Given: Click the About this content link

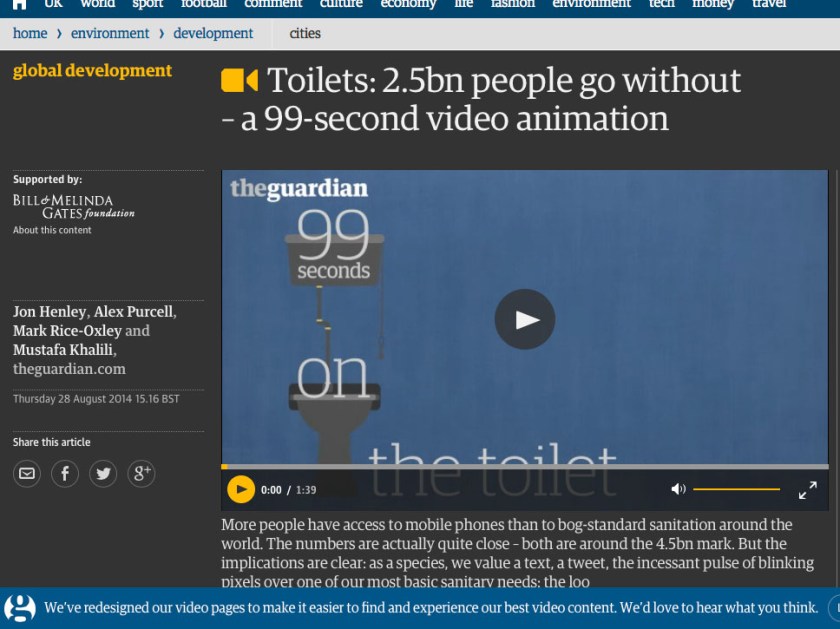Looking at the screenshot, I should click(52, 230).
